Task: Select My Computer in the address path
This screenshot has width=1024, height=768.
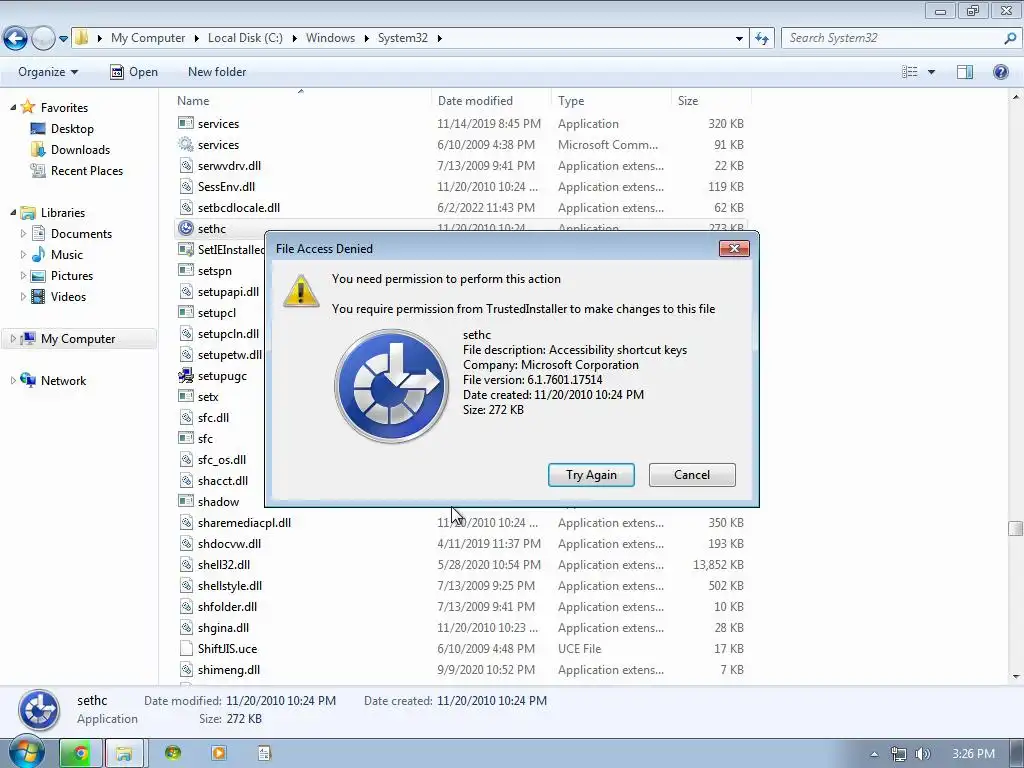Action: (148, 38)
